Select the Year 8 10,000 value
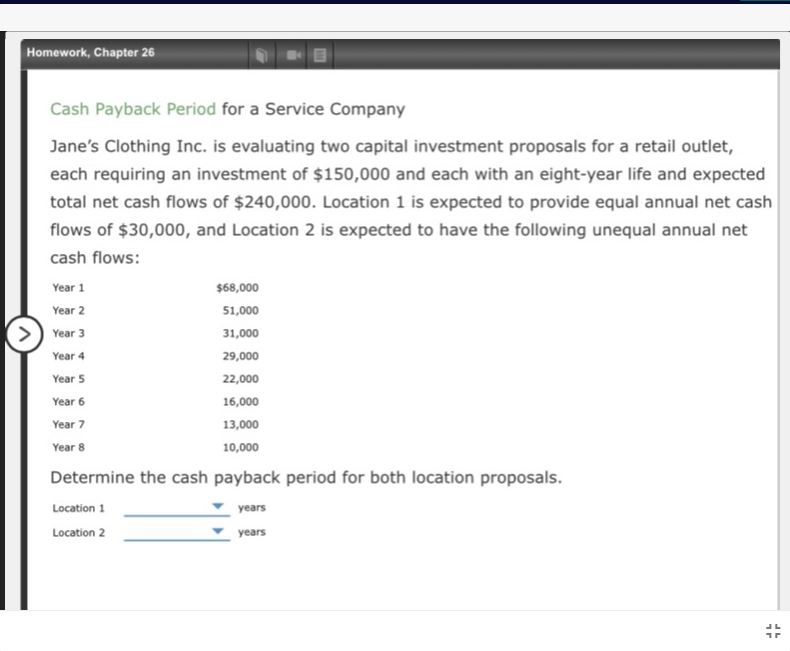The height and width of the screenshot is (651, 790). [241, 447]
